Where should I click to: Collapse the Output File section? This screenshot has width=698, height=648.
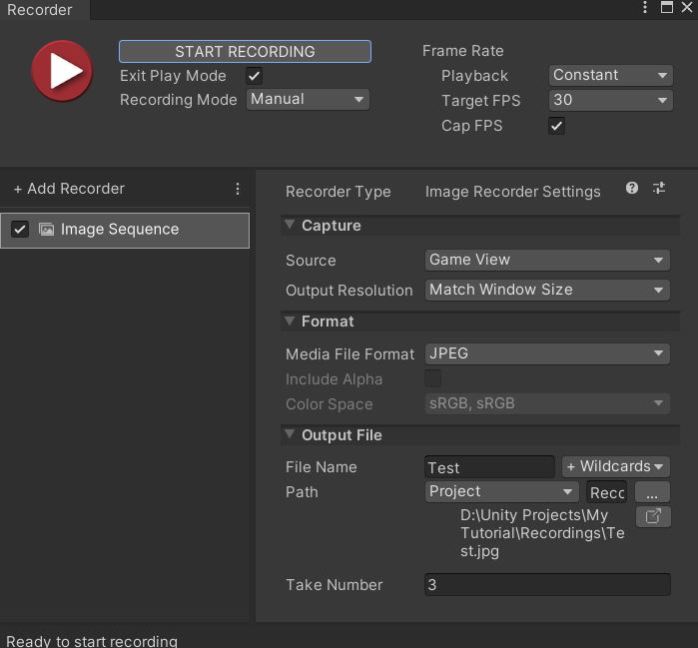pyautogui.click(x=289, y=434)
